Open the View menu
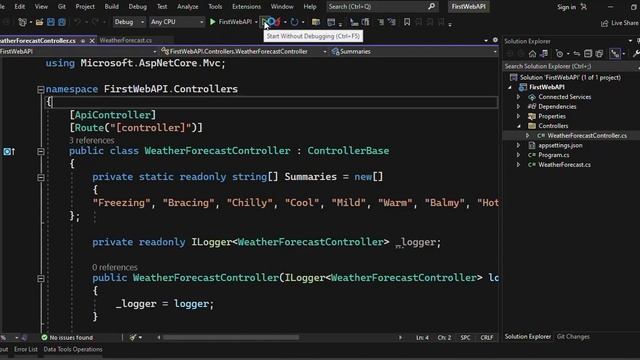This screenshot has width=640, height=360. coord(41,7)
